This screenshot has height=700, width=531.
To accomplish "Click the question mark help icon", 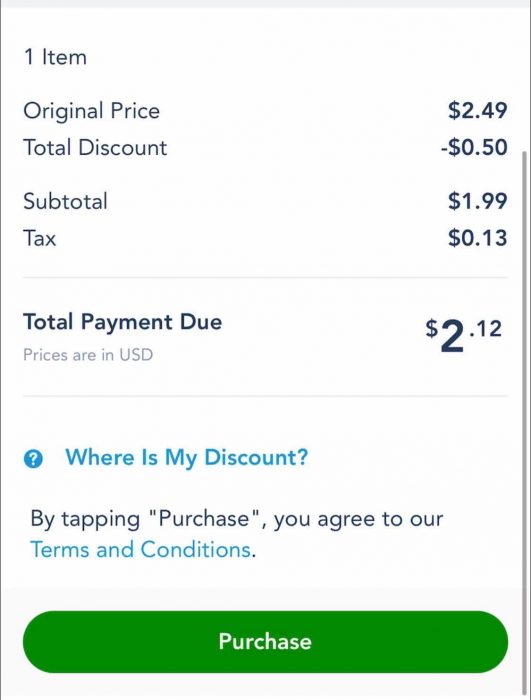I will (33, 458).
